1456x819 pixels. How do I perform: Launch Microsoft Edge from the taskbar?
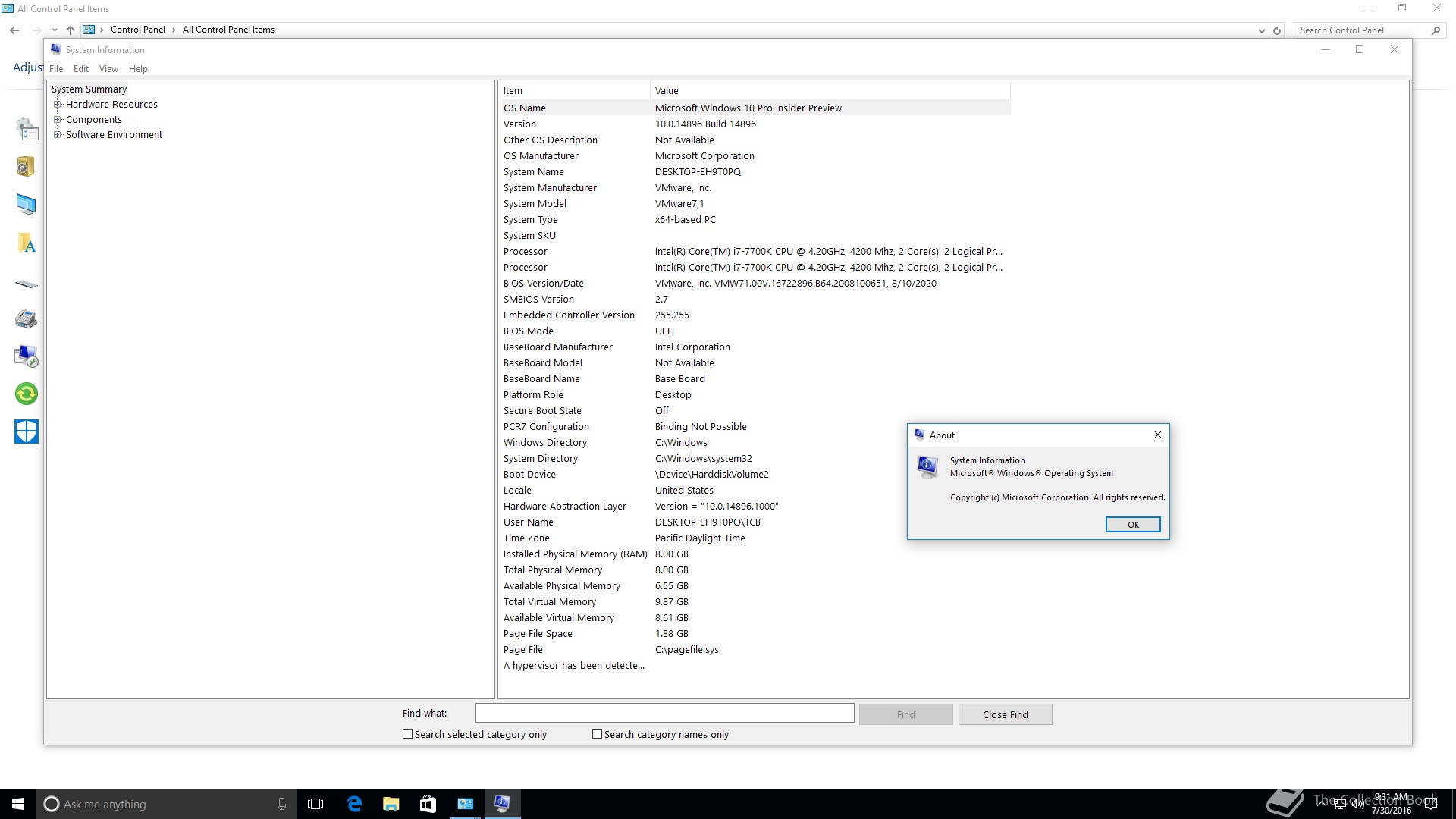354,804
